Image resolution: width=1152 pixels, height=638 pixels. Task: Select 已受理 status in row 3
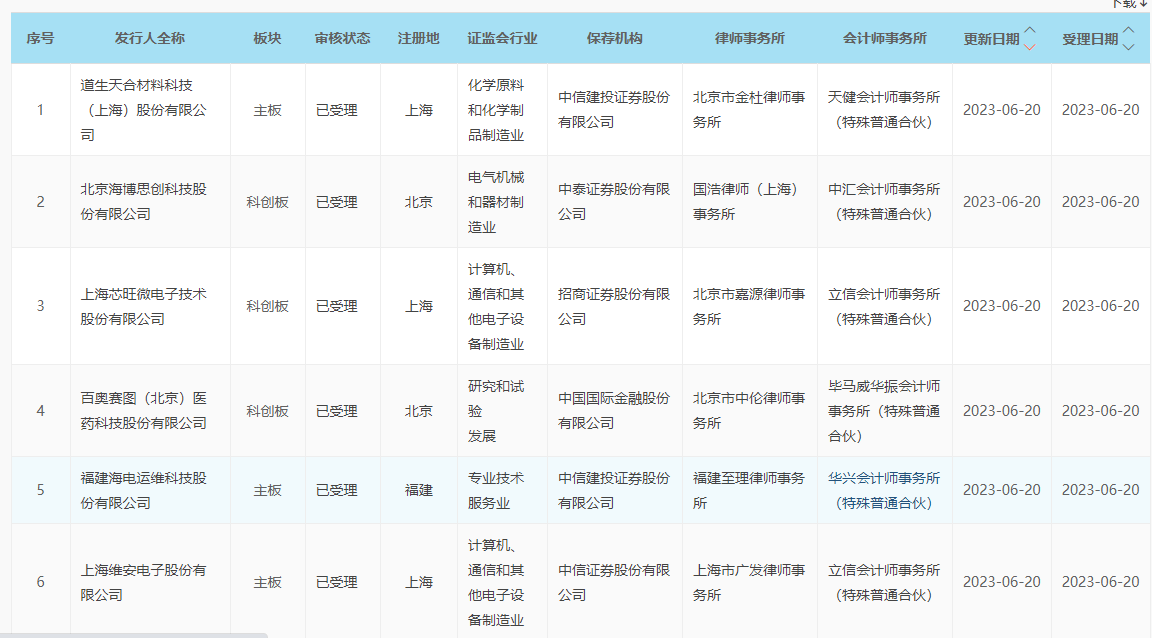click(x=336, y=307)
